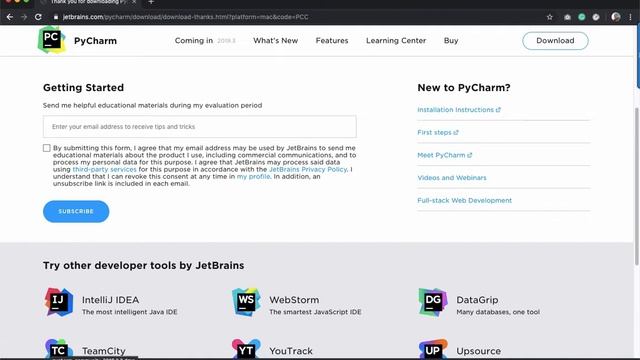Open the Learning Center menu item
This screenshot has height=360, width=640.
396,41
